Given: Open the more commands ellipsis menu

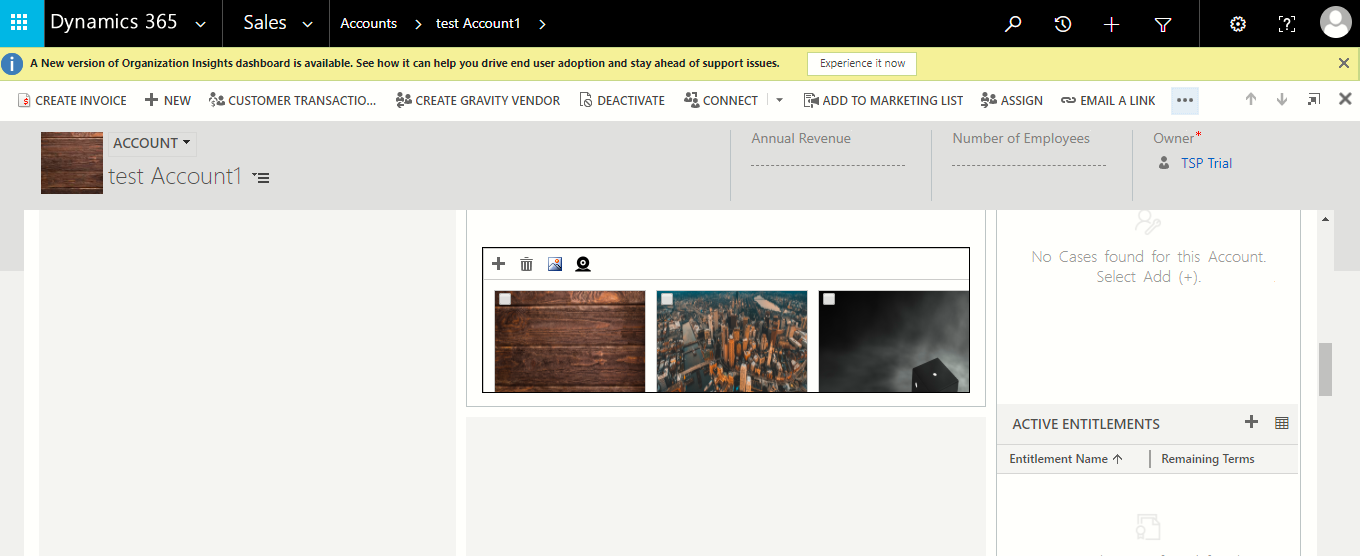Looking at the screenshot, I should coord(1185,100).
